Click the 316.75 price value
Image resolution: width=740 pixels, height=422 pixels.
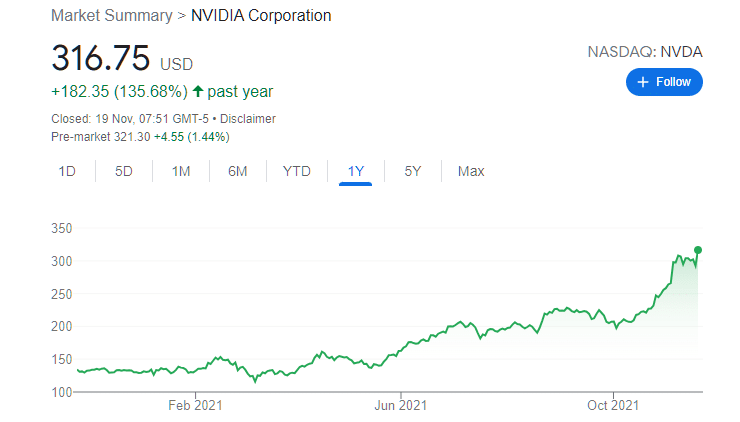[101, 58]
